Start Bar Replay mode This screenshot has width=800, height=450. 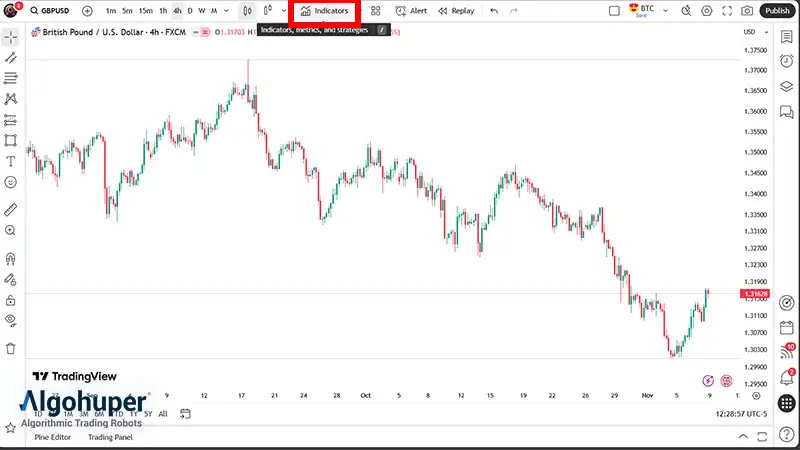(455, 11)
